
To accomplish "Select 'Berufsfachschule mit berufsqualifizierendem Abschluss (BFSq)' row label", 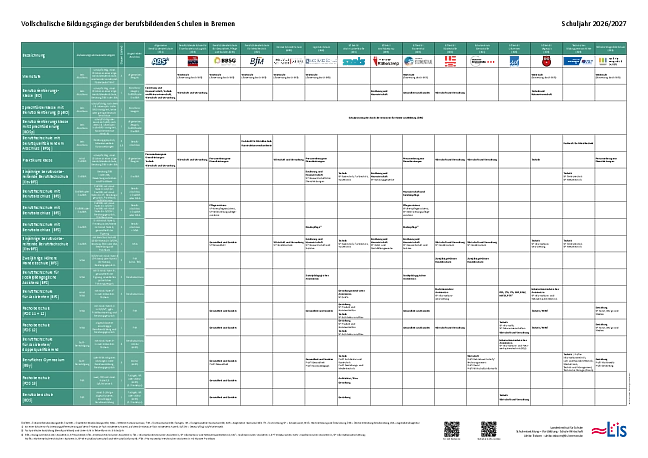I will (x=43, y=143).
